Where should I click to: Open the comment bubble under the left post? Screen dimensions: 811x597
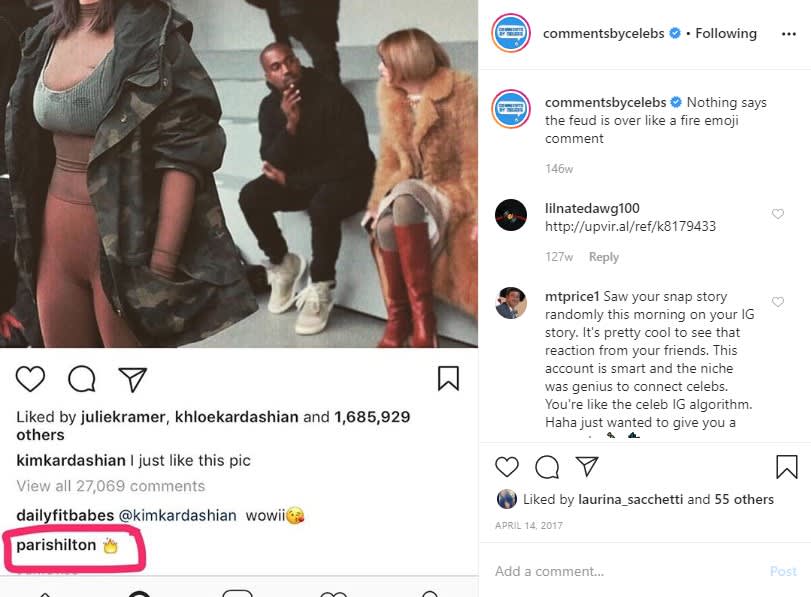click(x=82, y=379)
